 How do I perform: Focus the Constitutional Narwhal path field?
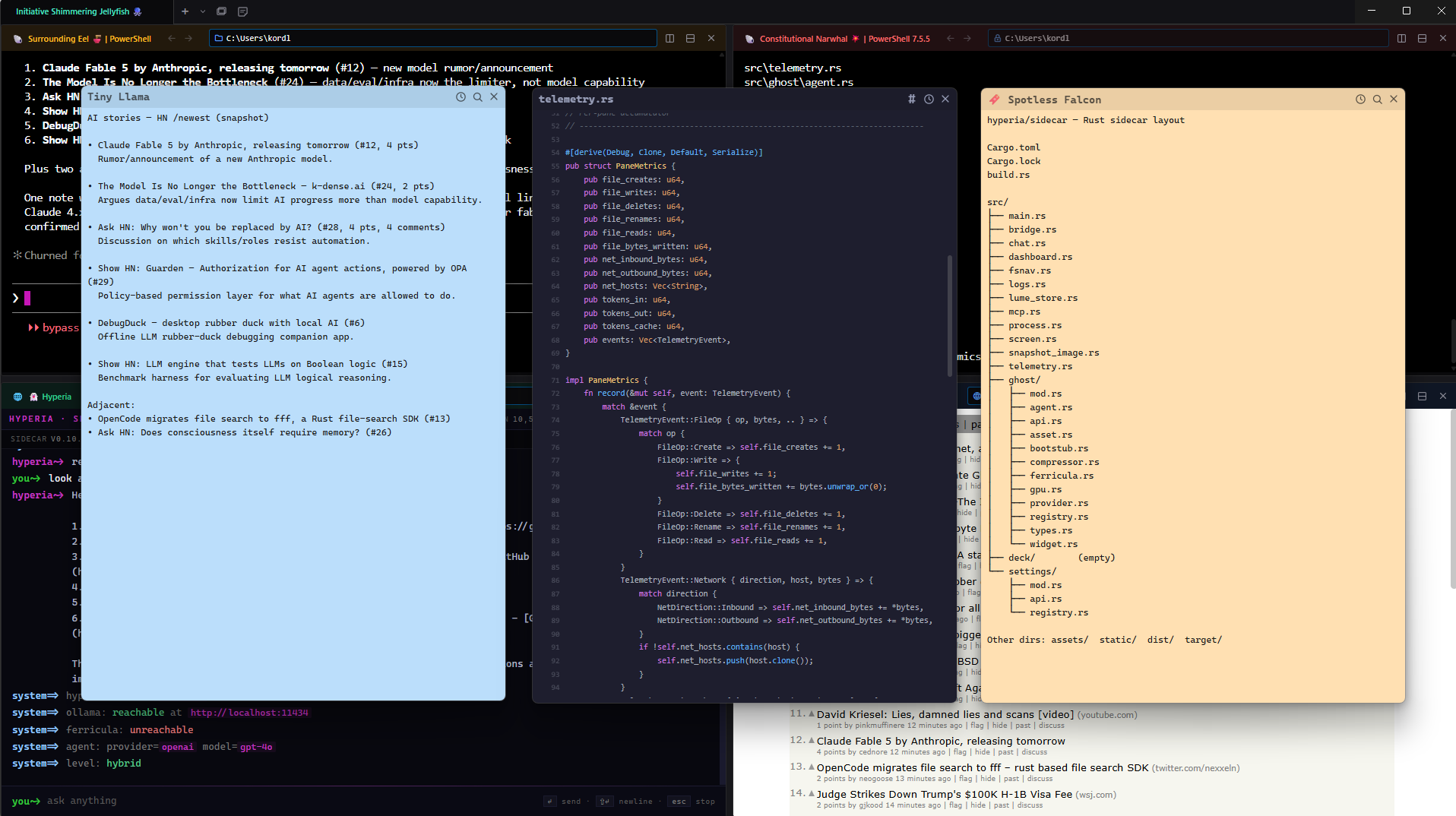(x=1189, y=38)
